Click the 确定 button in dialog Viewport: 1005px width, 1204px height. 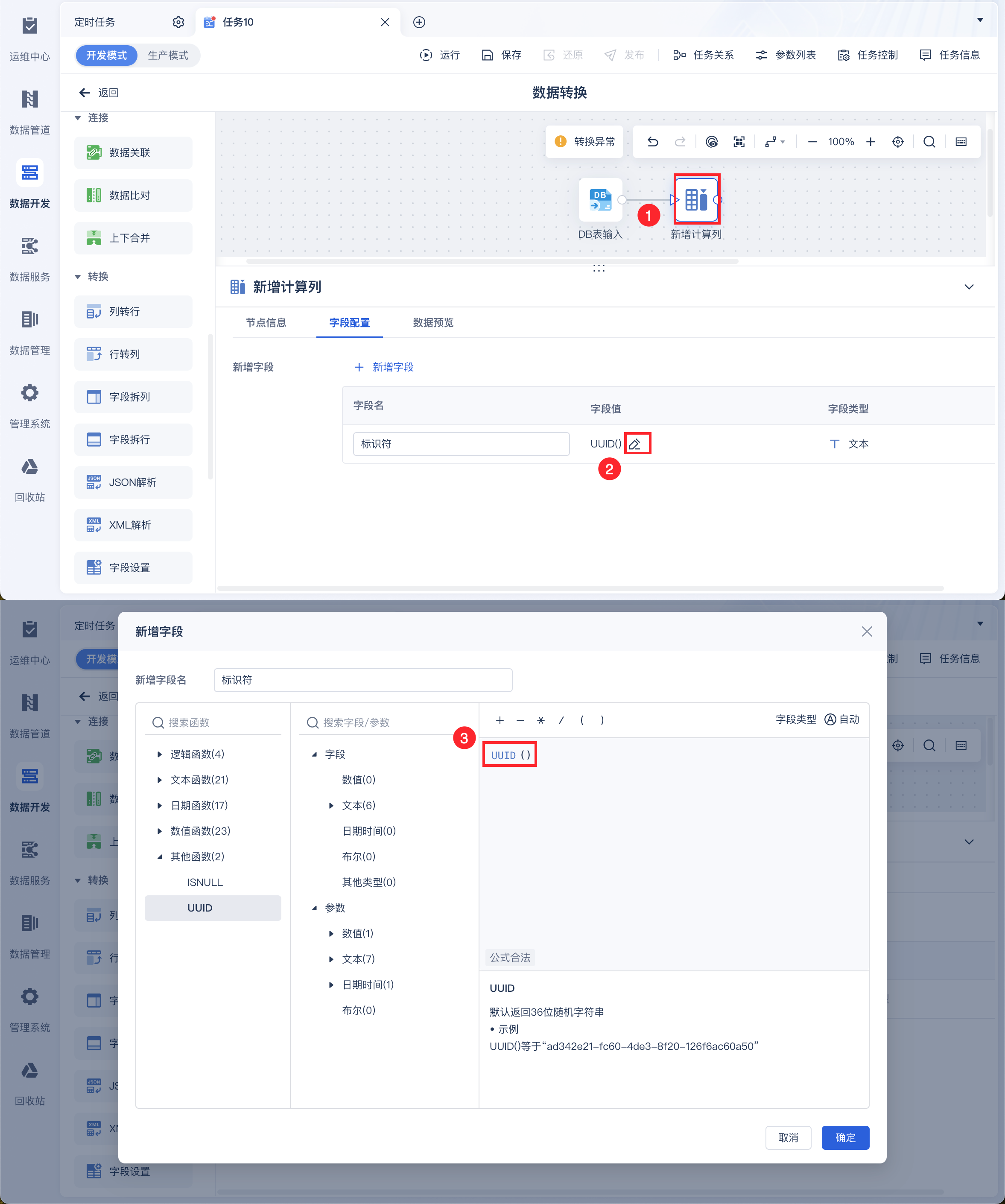pos(845,1137)
